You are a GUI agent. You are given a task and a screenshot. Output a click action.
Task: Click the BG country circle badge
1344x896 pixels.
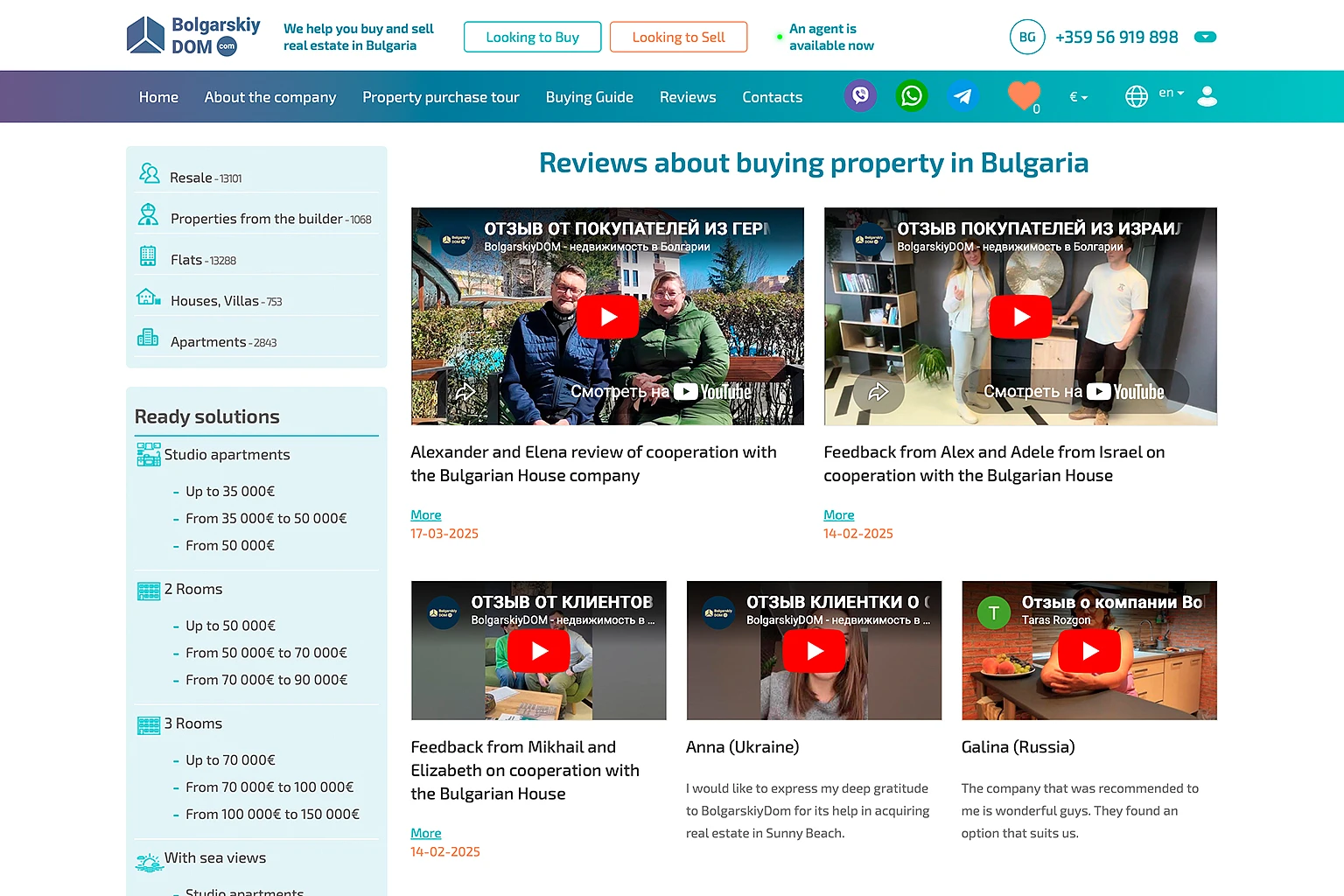(1027, 37)
